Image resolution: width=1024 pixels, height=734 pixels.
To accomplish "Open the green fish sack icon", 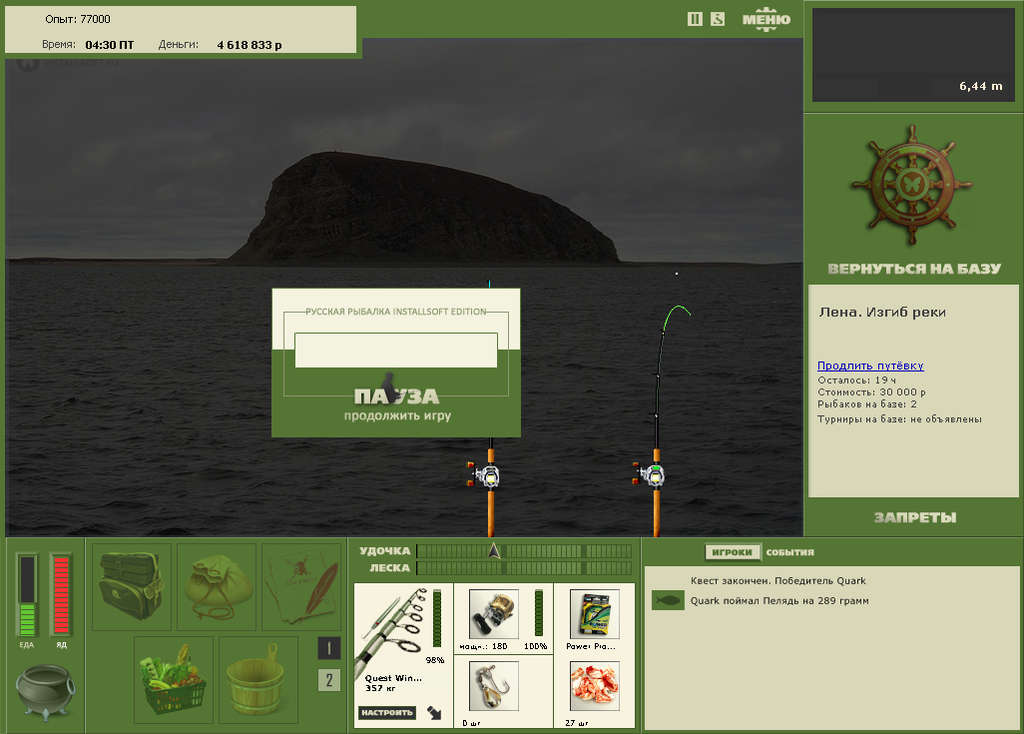I will (216, 586).
